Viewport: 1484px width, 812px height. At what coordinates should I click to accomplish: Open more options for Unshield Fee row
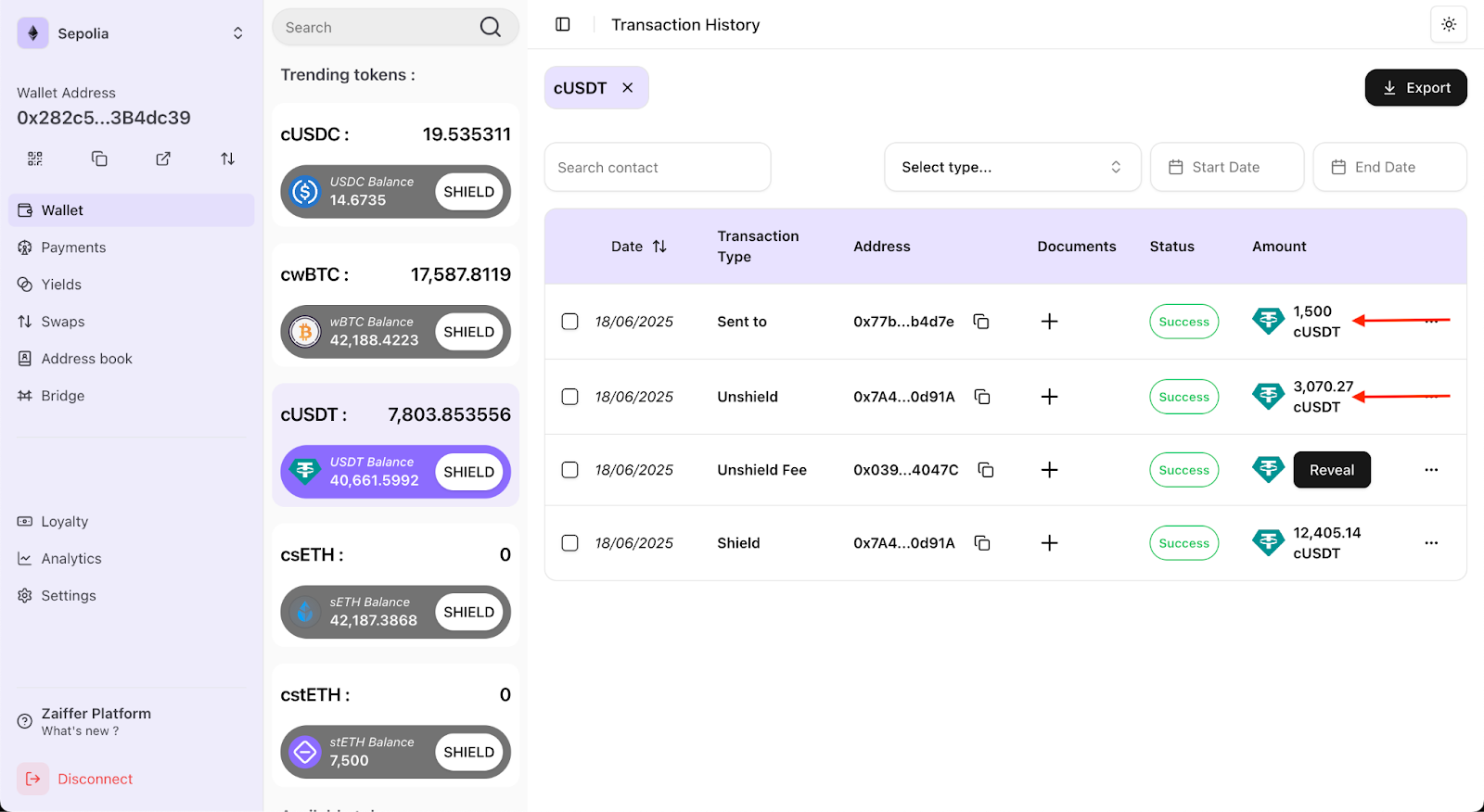[1431, 470]
